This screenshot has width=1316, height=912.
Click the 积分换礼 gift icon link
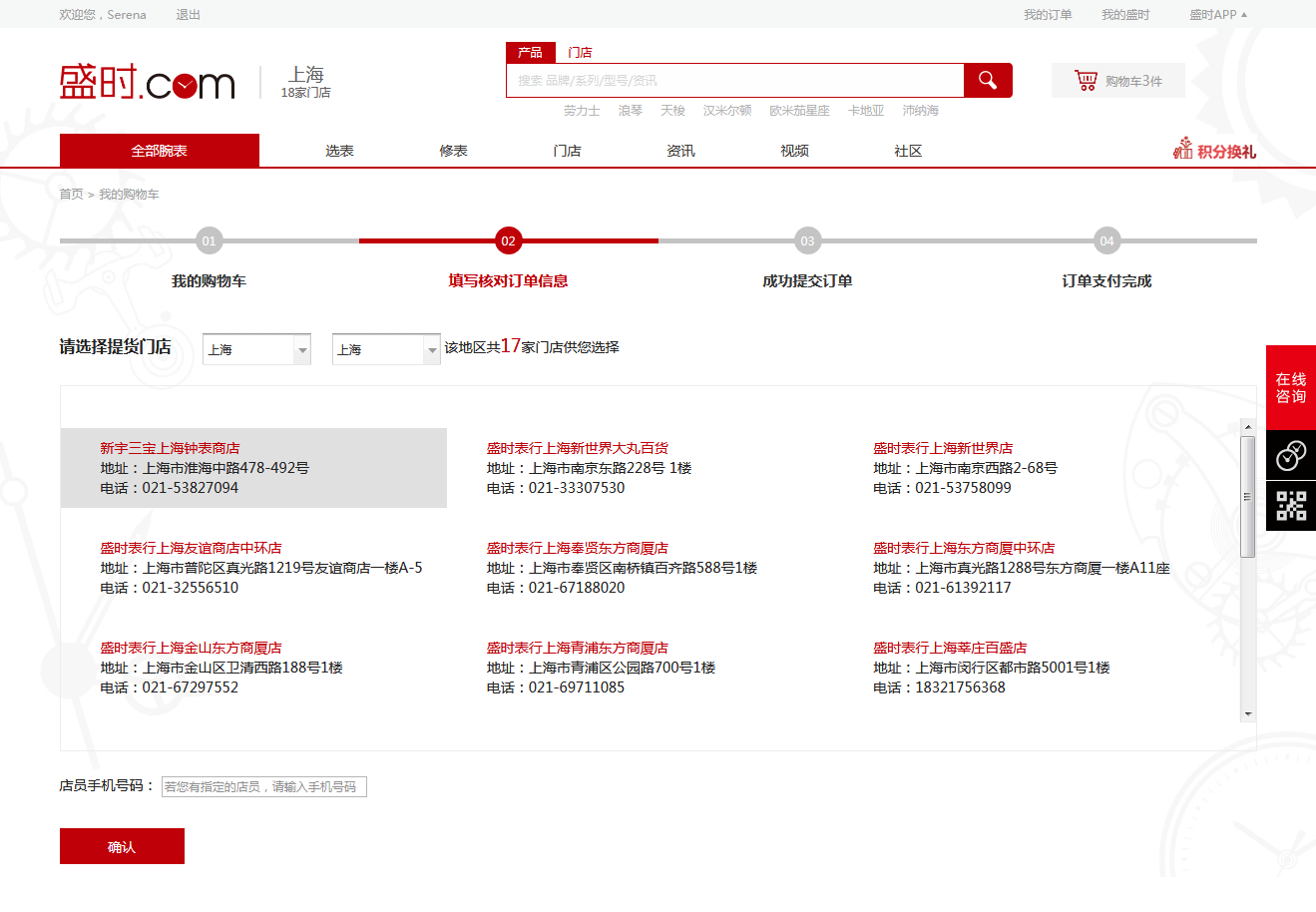click(x=1214, y=151)
